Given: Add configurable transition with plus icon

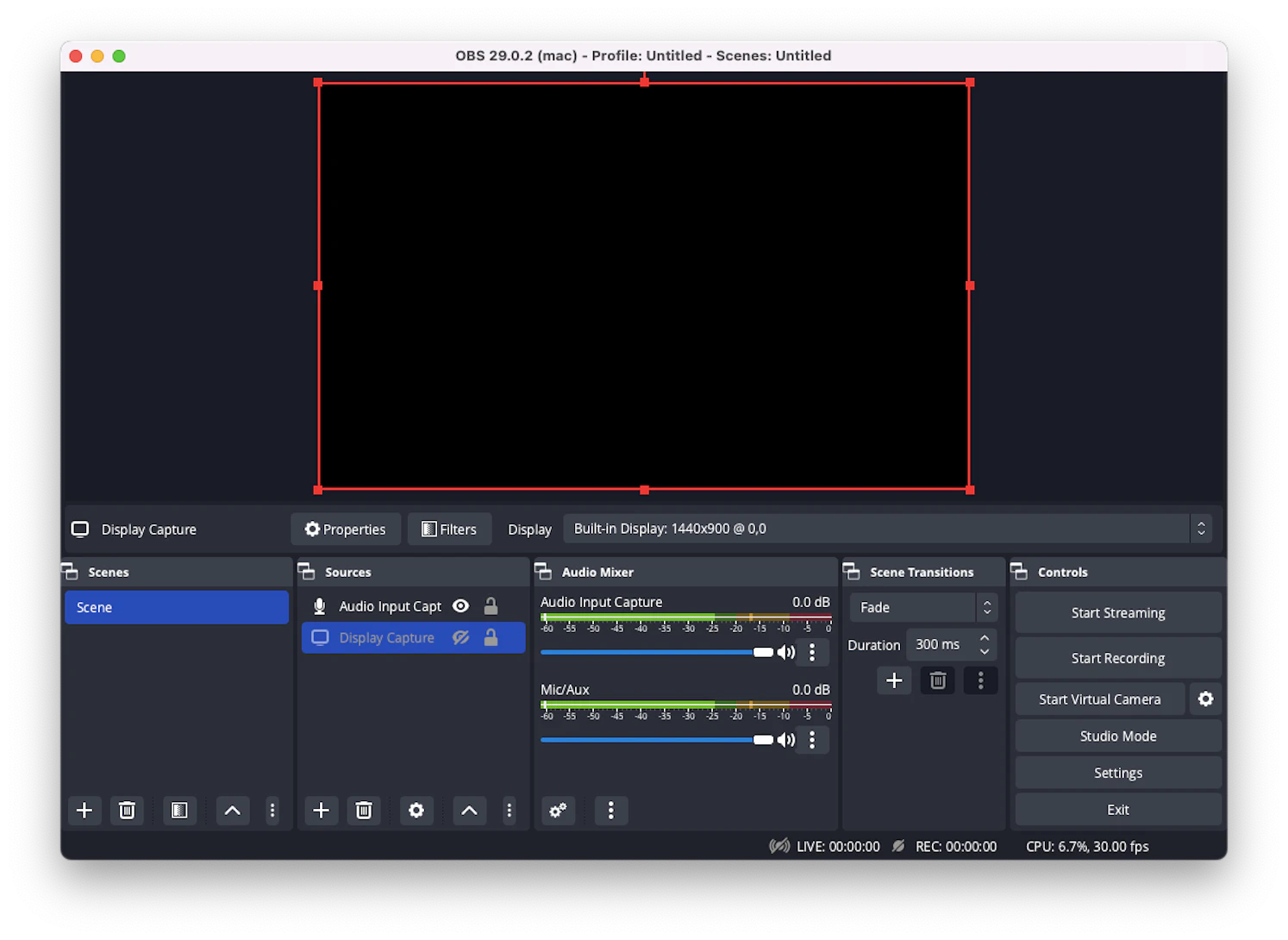Looking at the screenshot, I should tap(894, 680).
